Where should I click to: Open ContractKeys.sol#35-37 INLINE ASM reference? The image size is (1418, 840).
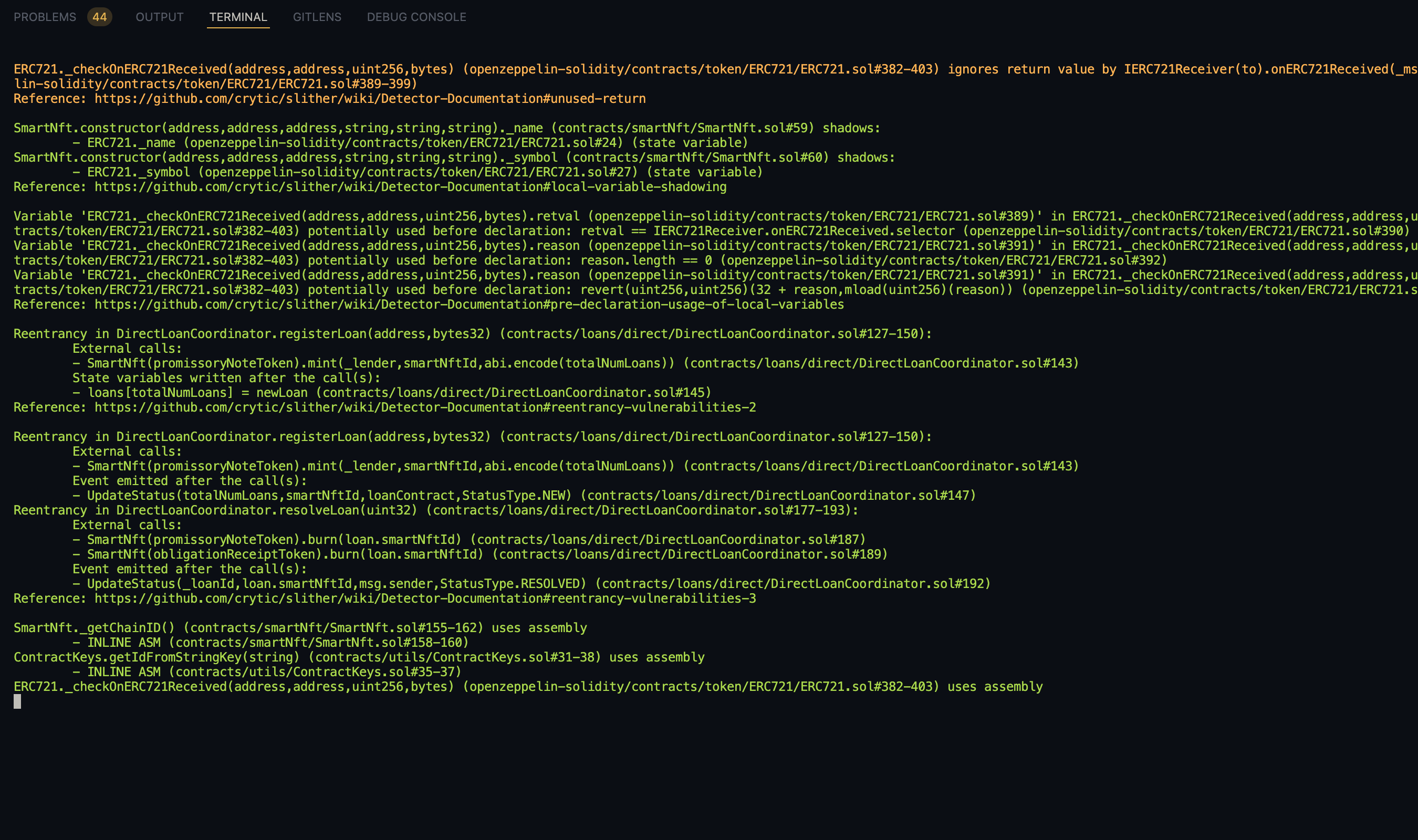pos(315,673)
